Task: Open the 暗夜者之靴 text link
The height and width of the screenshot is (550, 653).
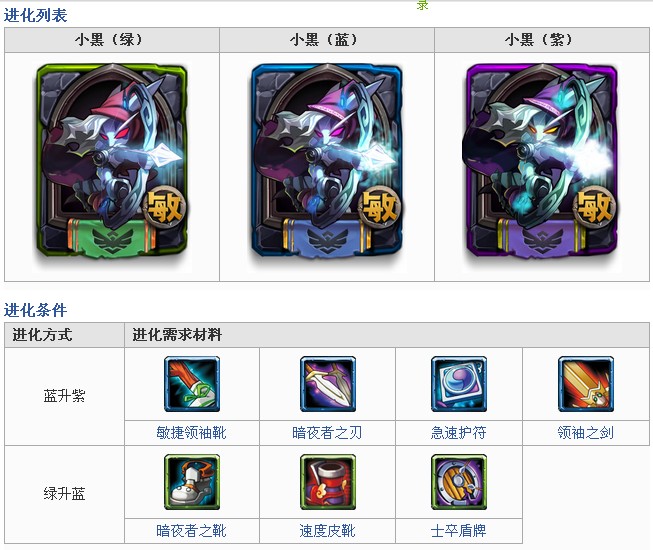Action: [192, 531]
